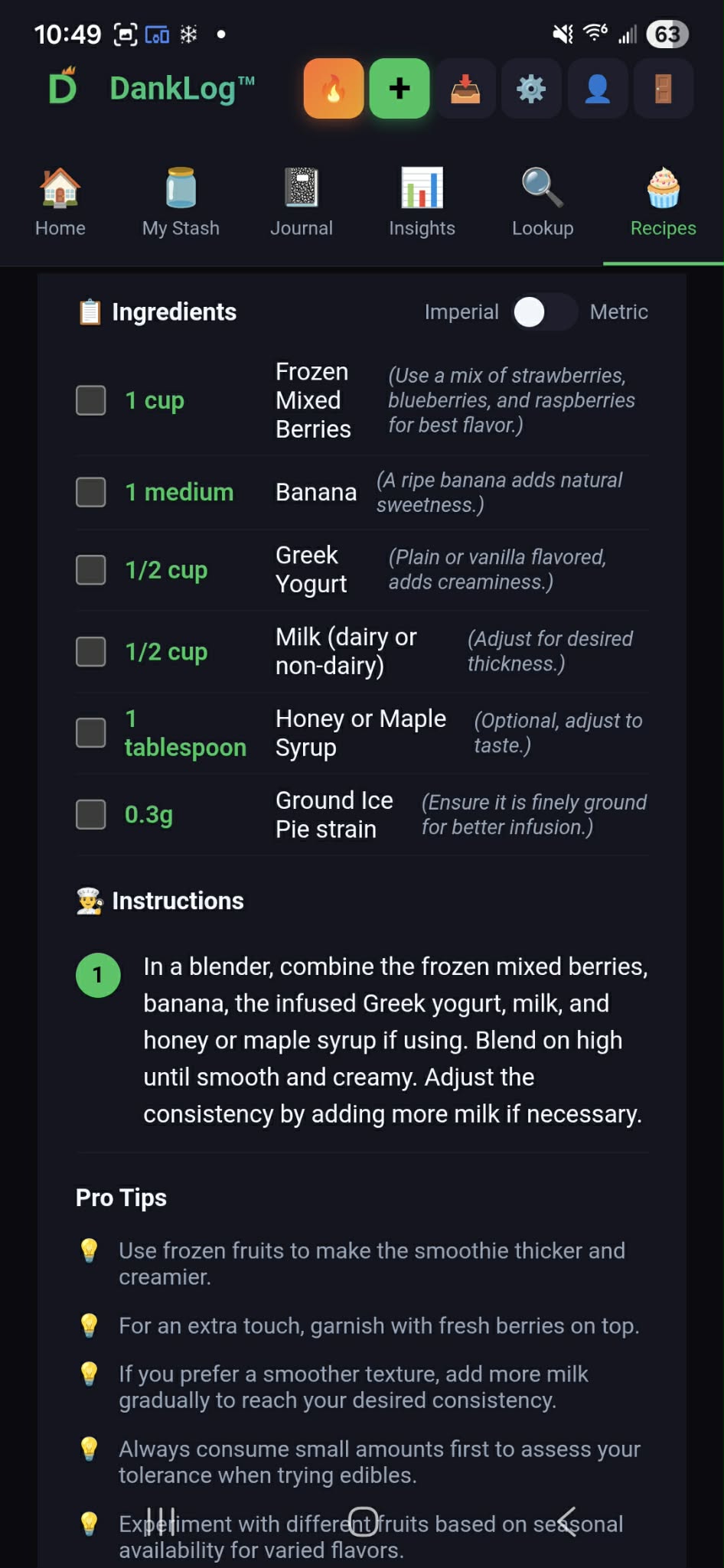Switch to the Journal tab
724x1568 pixels.
[302, 200]
